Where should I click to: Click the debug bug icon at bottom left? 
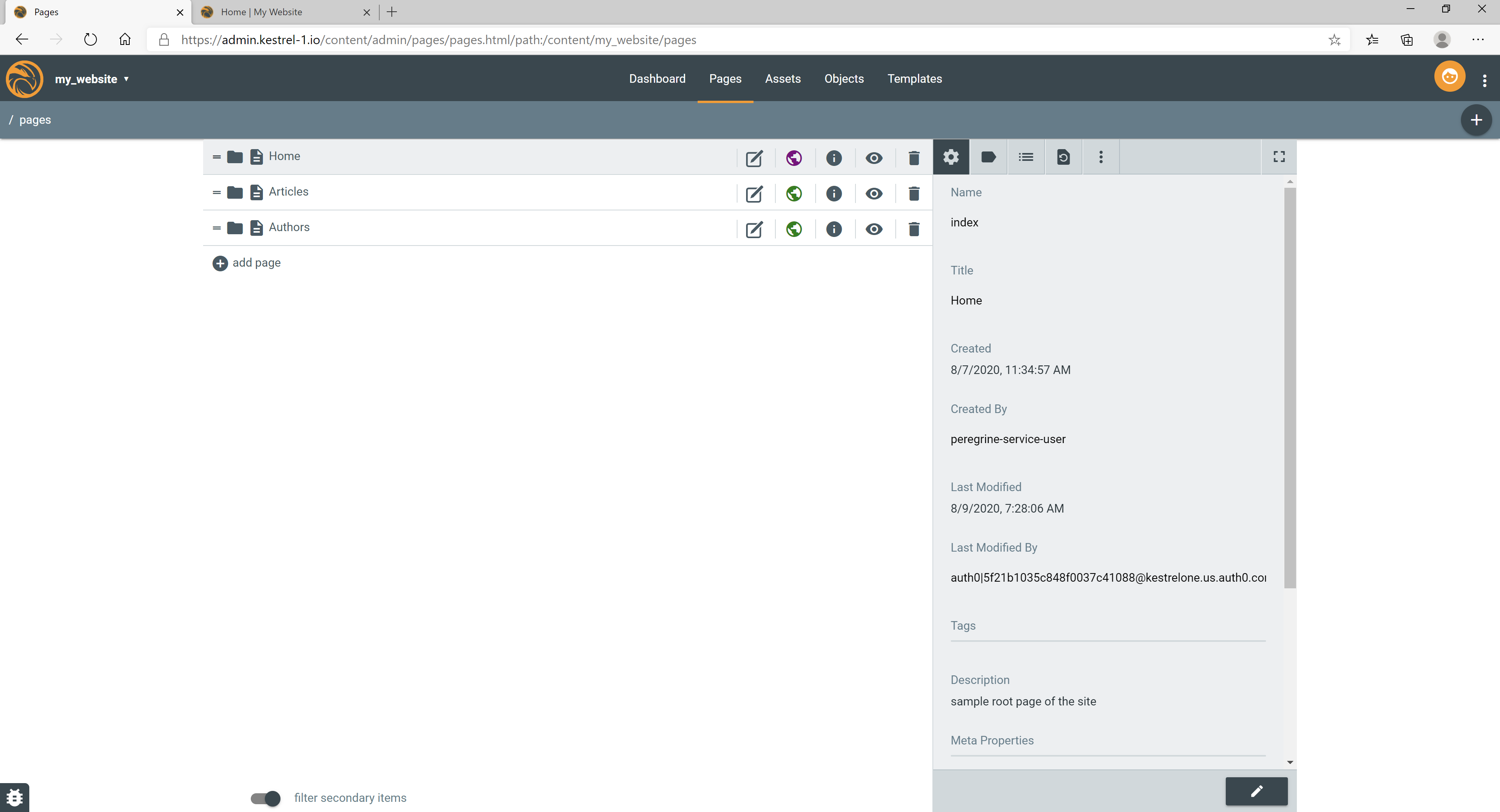pos(14,797)
